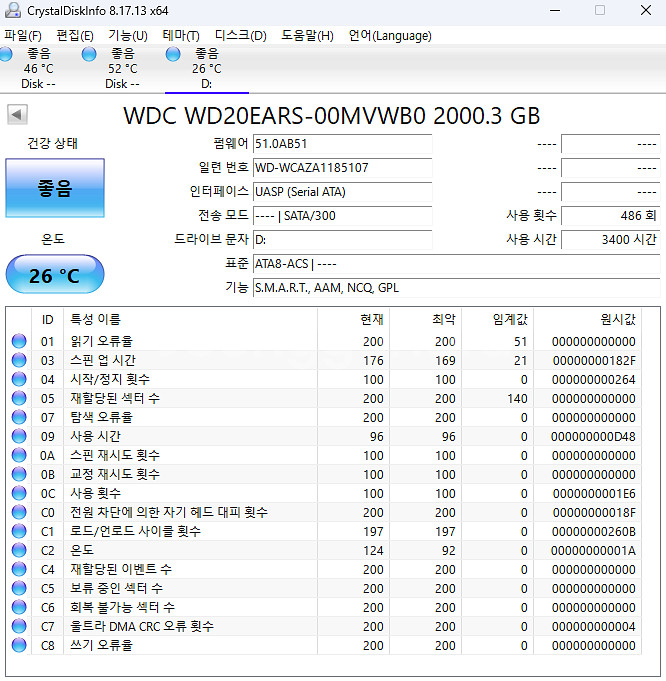Click status orb for attribute 03 스핀 업 시간
Screen dimensions: 666x681
pos(19,360)
